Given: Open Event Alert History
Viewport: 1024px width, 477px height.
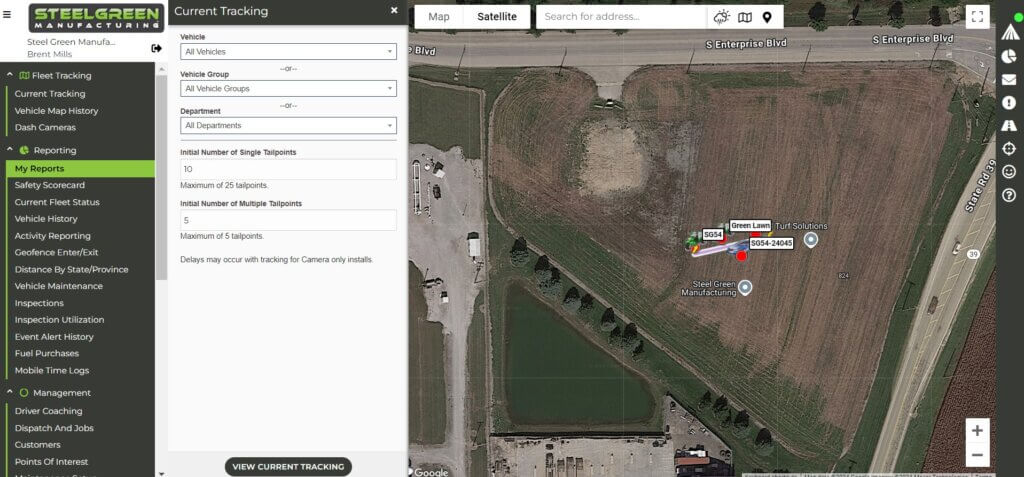Looking at the screenshot, I should (x=54, y=337).
